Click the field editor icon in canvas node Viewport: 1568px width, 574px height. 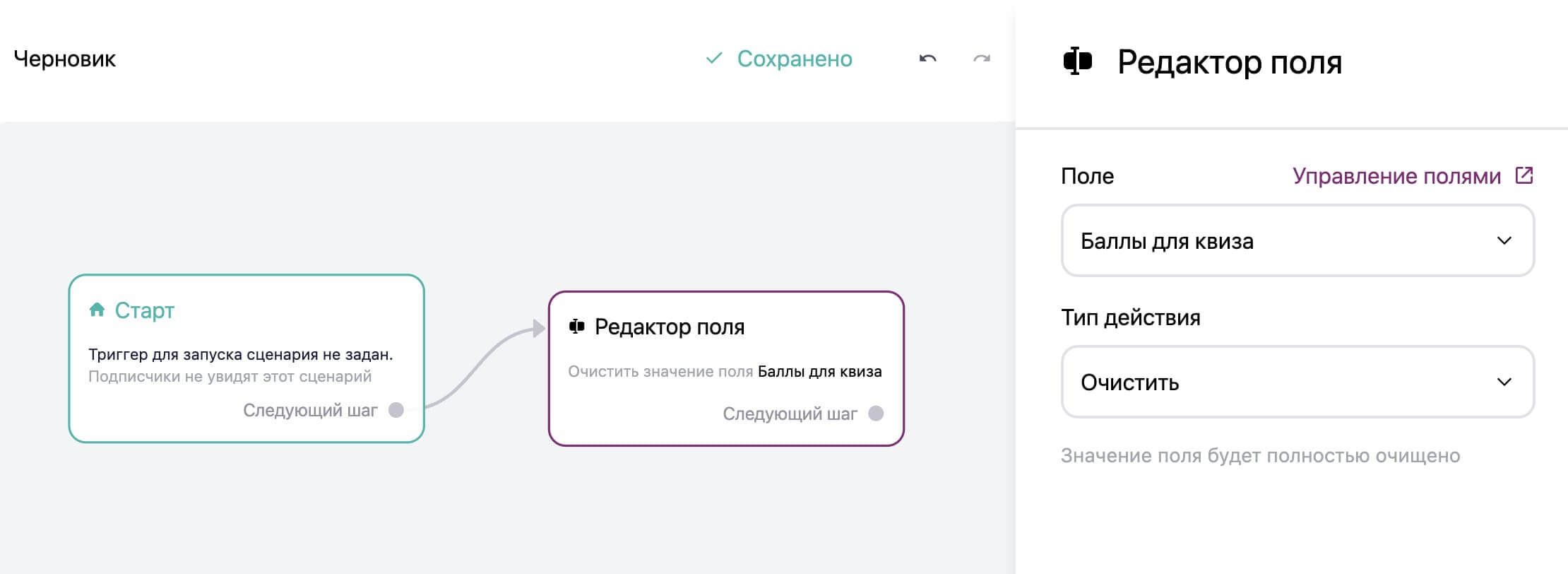pyautogui.click(x=577, y=327)
